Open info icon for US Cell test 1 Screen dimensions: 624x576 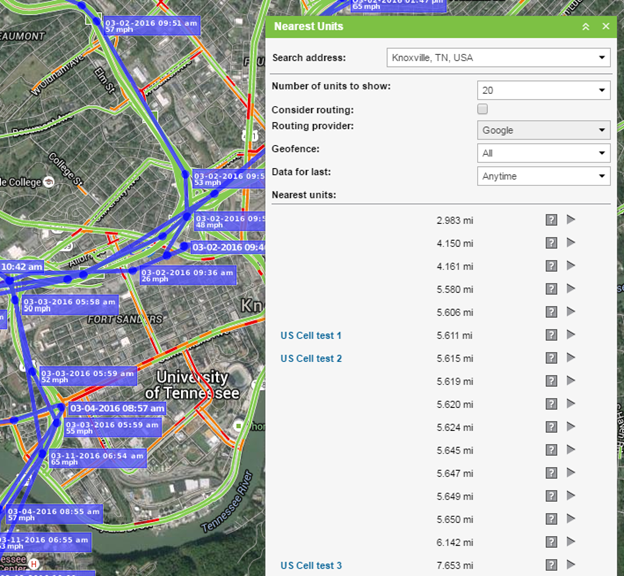[x=551, y=335]
